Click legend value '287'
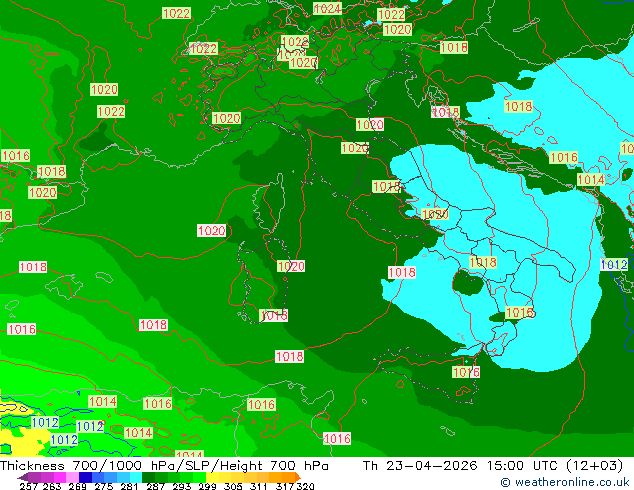 (155, 486)
